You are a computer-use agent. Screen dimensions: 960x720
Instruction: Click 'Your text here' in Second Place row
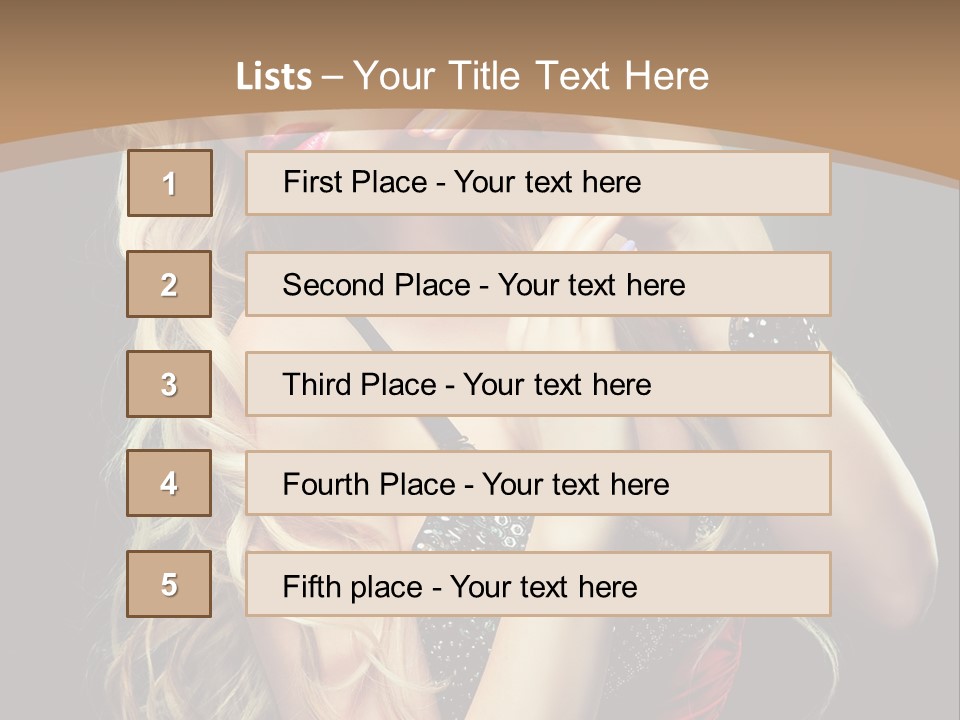click(x=591, y=285)
